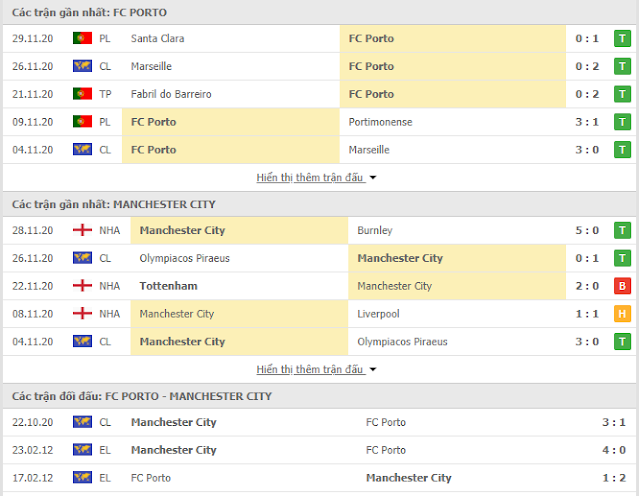Open 'Hiển thị thêm trận đấu' under FC Porto
This screenshot has height=496, width=639.
click(x=310, y=178)
